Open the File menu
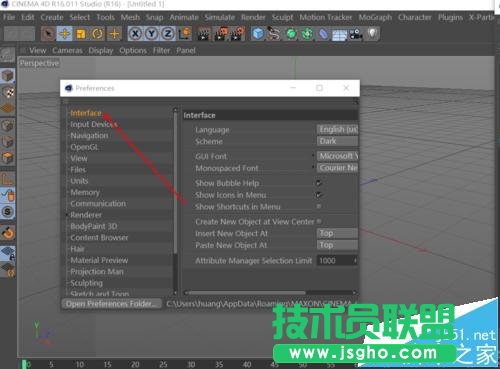Screen dimensions: 500x369 tap(9, 17)
